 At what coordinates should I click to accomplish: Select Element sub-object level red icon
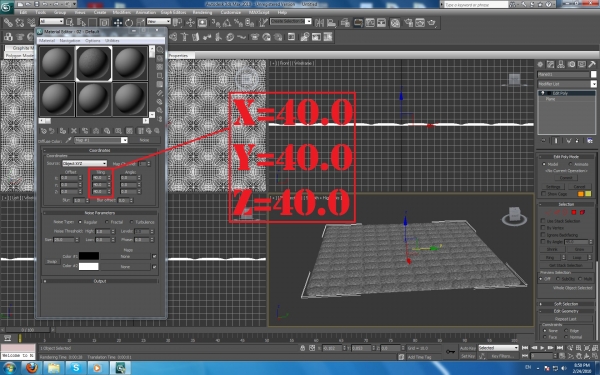click(x=582, y=212)
